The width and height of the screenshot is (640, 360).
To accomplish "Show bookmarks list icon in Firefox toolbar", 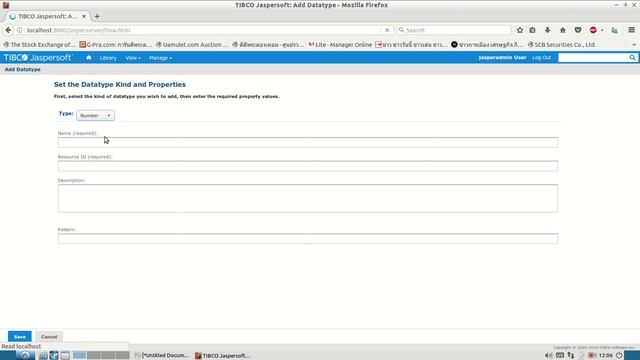I will click(532, 30).
